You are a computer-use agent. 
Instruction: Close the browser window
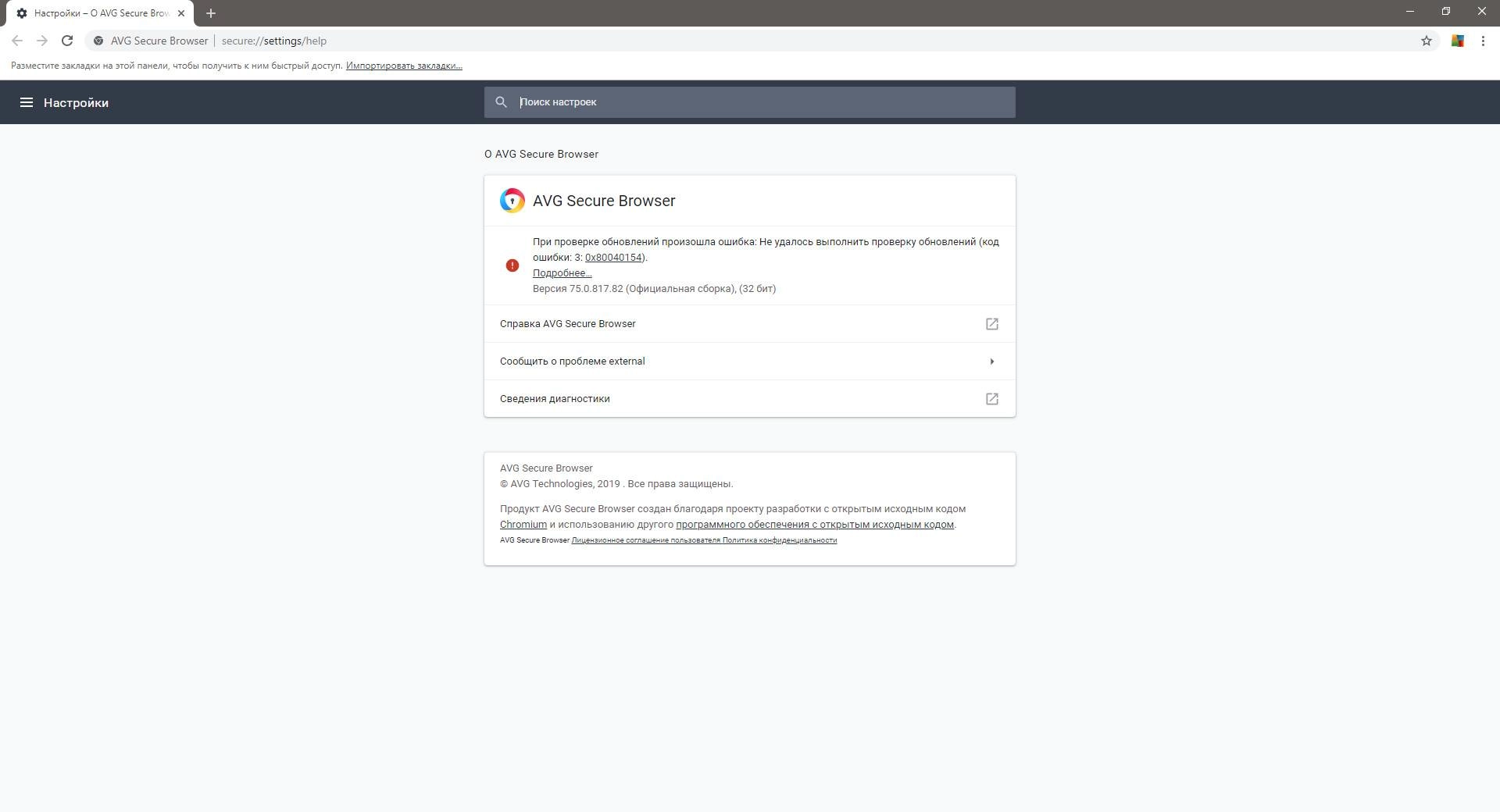[1482, 11]
